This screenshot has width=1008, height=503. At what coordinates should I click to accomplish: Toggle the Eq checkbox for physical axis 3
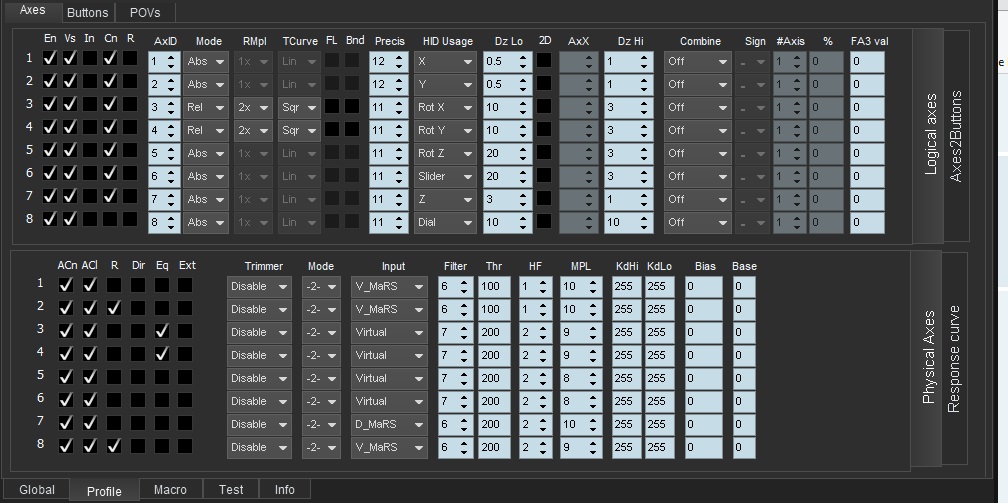pos(162,331)
